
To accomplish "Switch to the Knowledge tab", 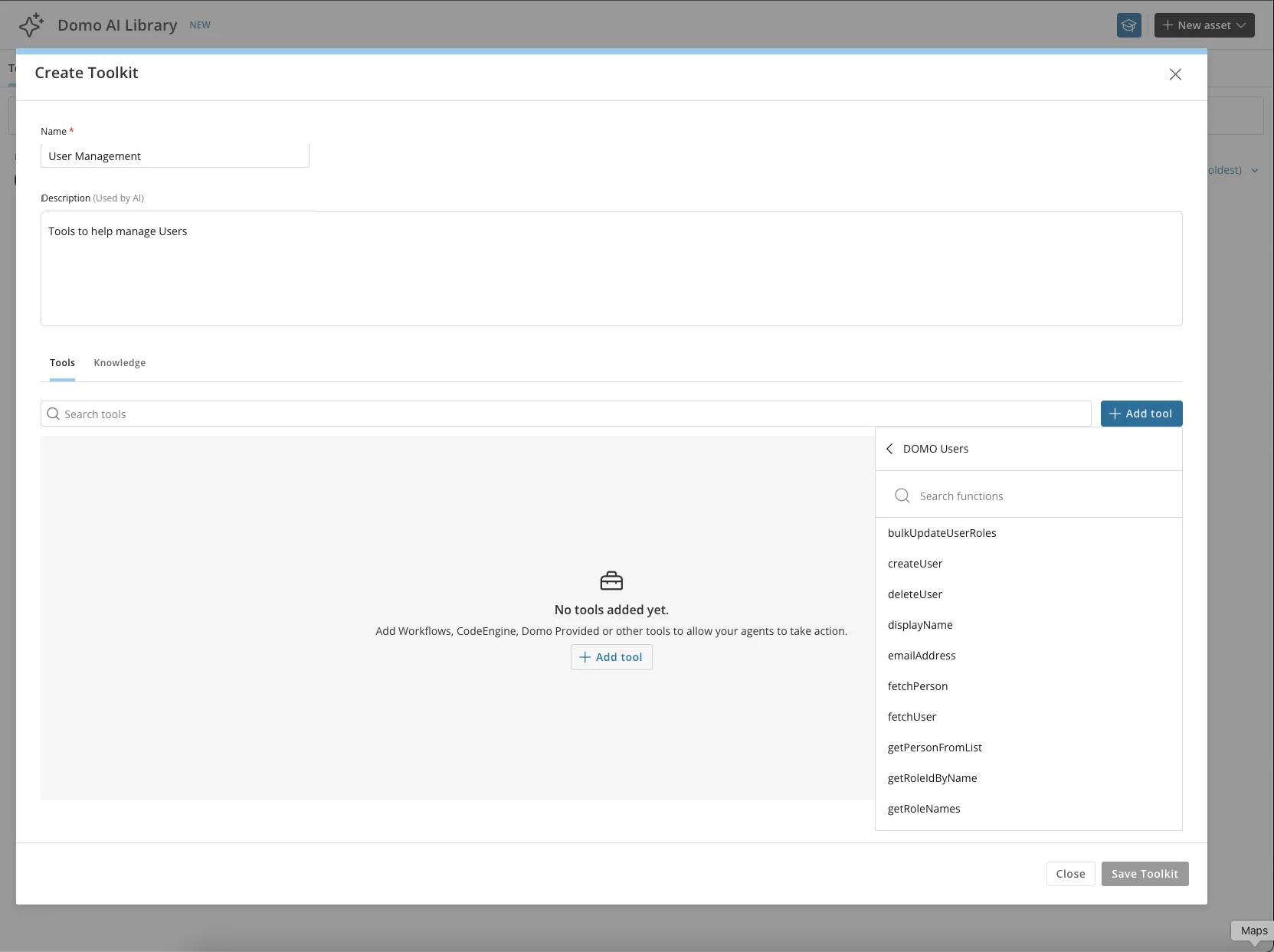I will tap(120, 363).
